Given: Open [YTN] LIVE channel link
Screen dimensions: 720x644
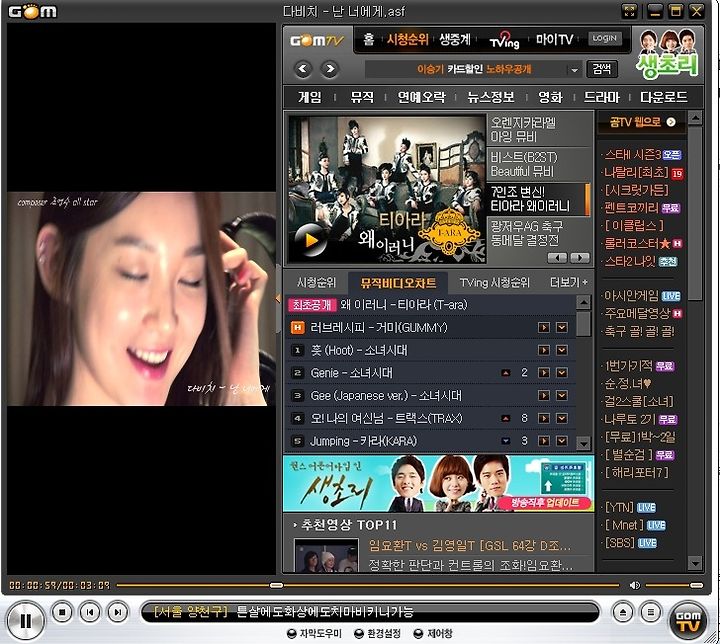Looking at the screenshot, I should pyautogui.click(x=631, y=508).
